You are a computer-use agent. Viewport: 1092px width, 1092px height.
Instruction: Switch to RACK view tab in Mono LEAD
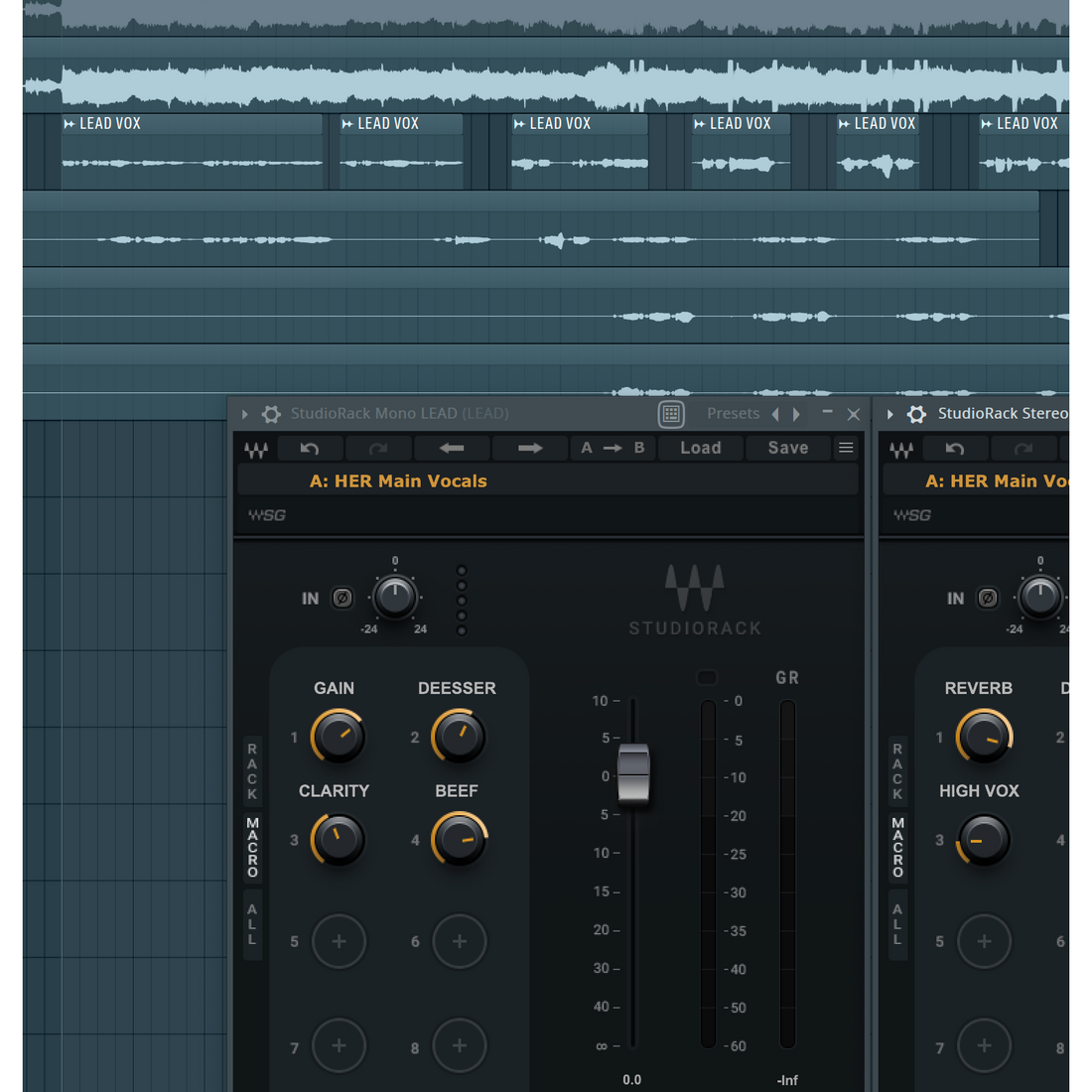point(252,771)
